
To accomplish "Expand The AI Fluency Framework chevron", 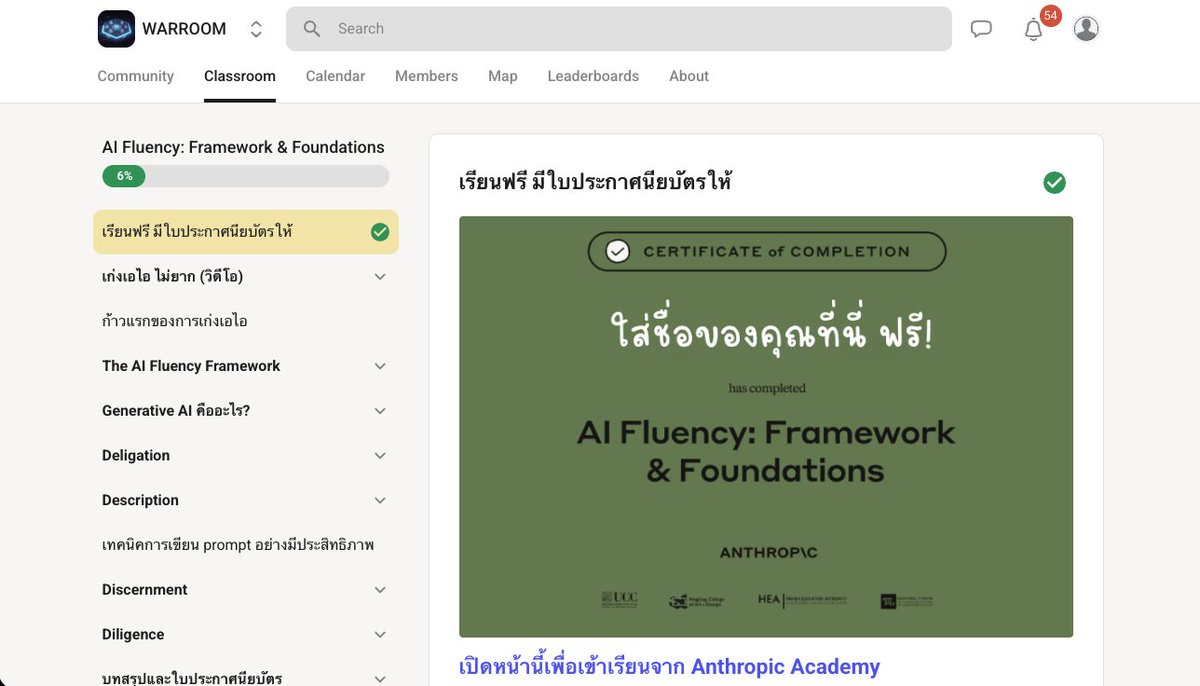I will coord(380,366).
